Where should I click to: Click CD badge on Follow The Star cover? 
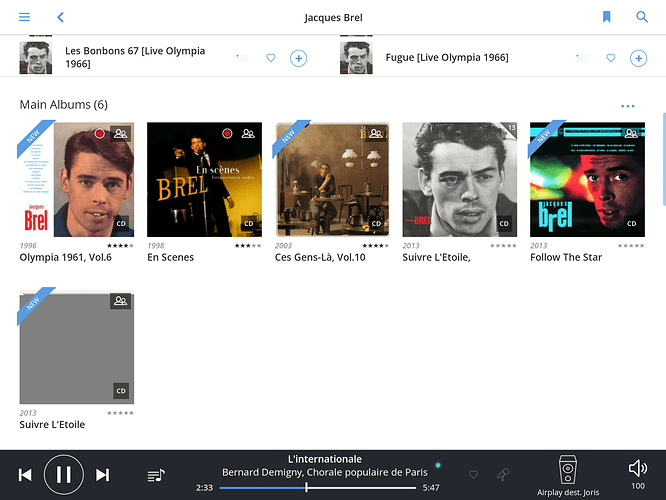pyautogui.click(x=632, y=223)
